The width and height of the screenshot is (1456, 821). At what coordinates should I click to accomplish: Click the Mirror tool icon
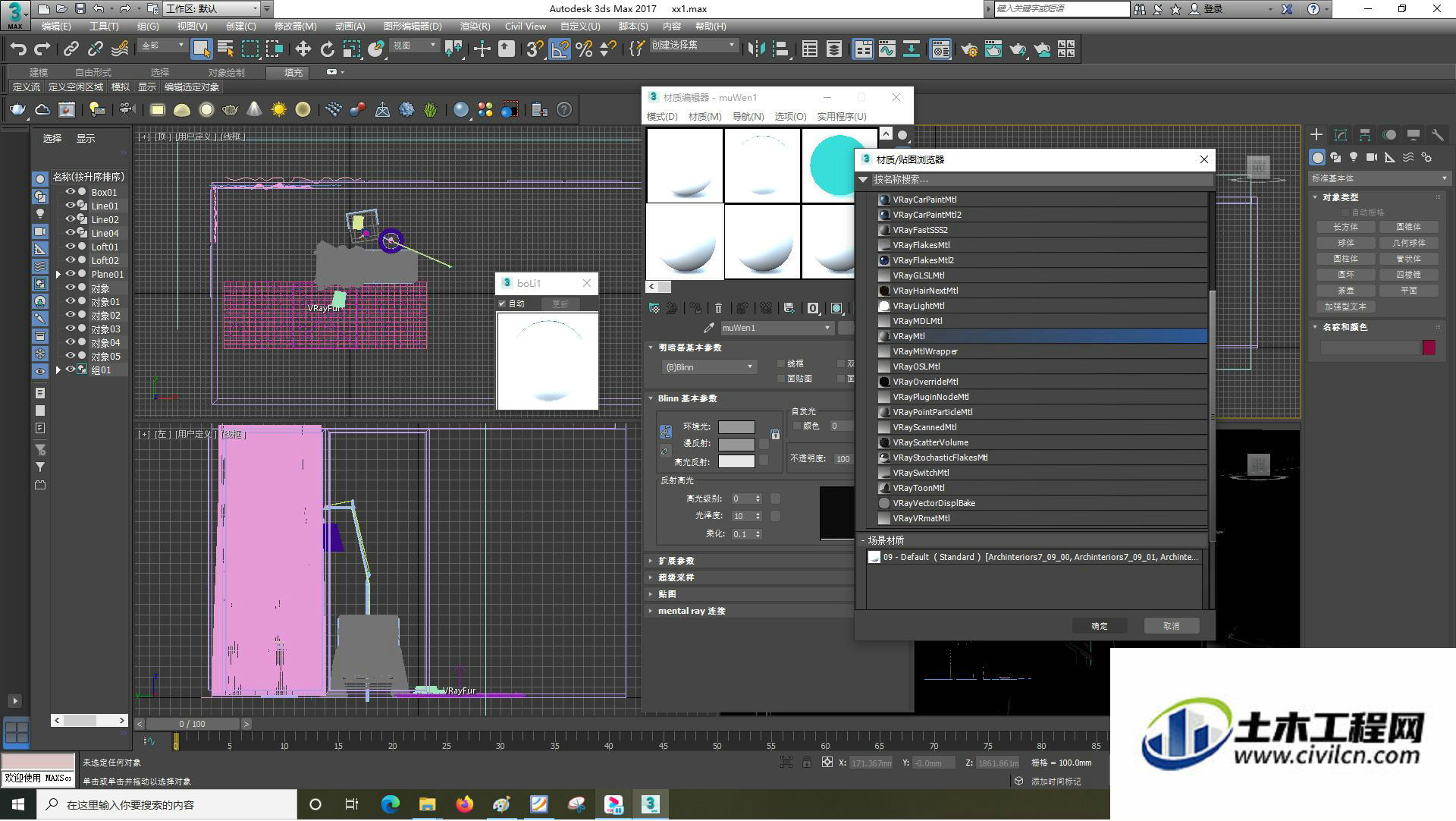(756, 49)
